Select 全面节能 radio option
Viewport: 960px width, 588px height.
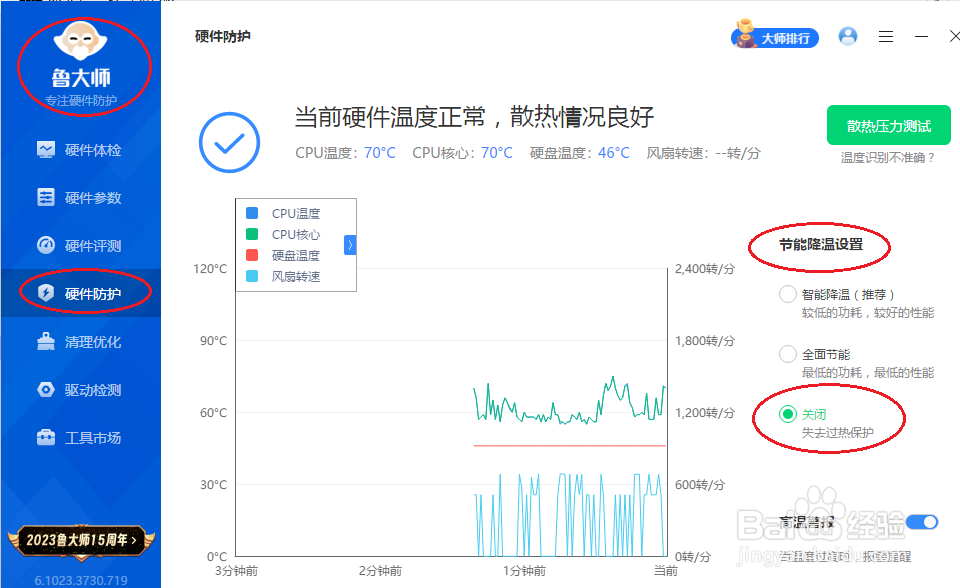click(787, 354)
